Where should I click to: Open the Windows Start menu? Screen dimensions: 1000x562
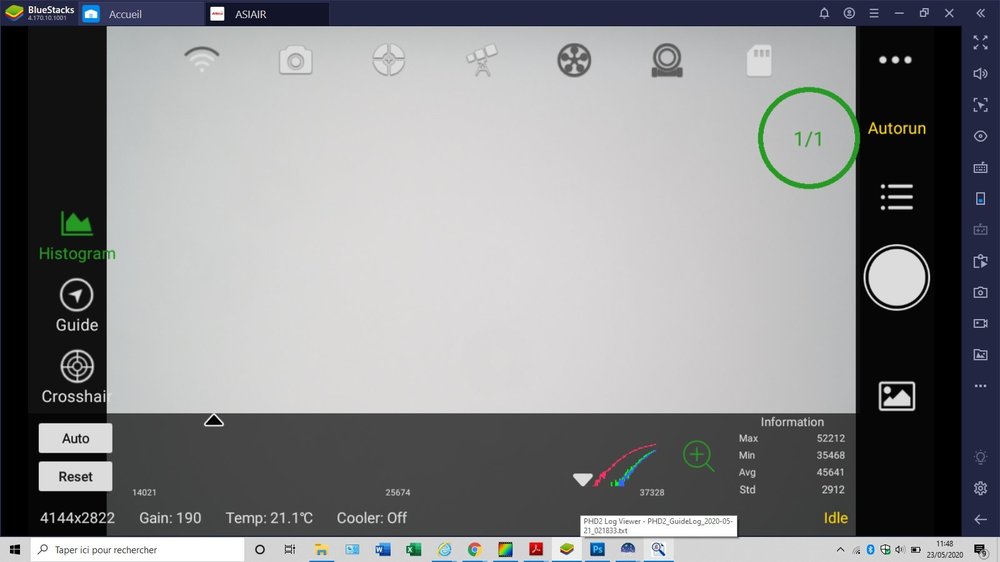15,549
